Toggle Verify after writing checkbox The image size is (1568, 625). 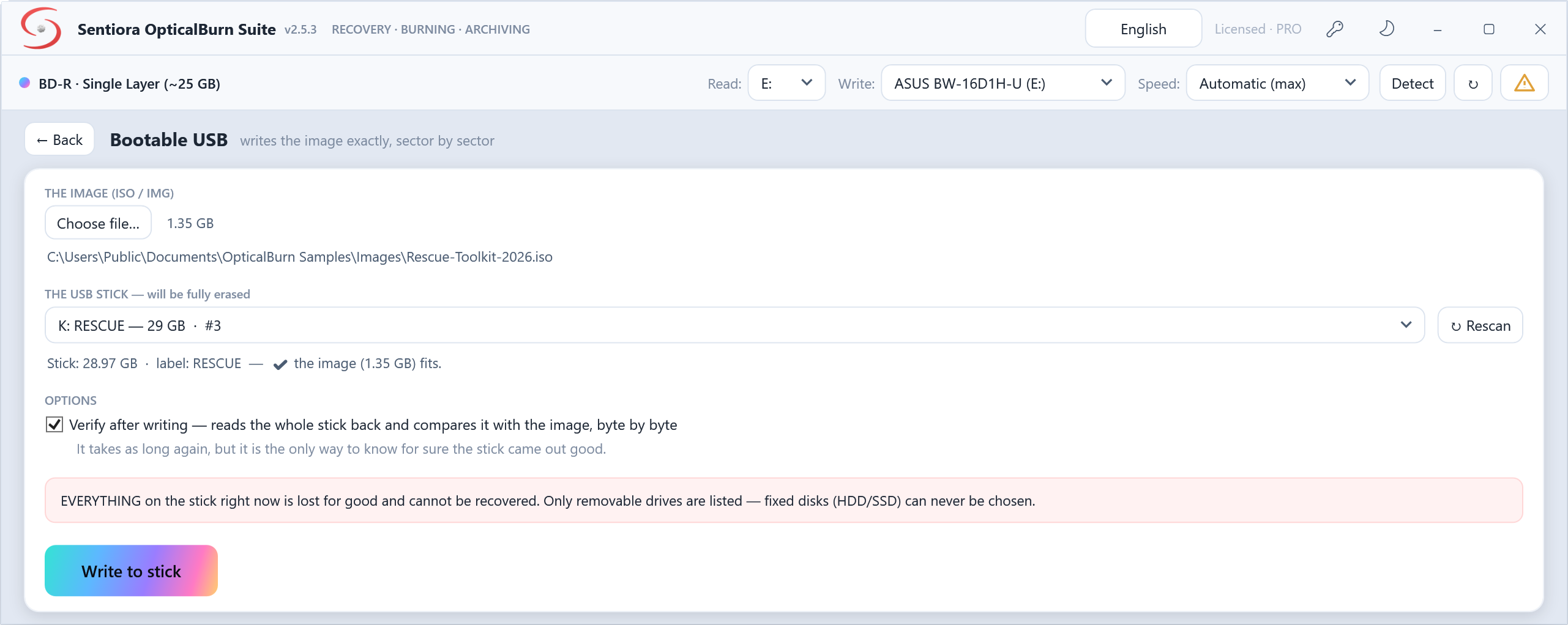[54, 424]
